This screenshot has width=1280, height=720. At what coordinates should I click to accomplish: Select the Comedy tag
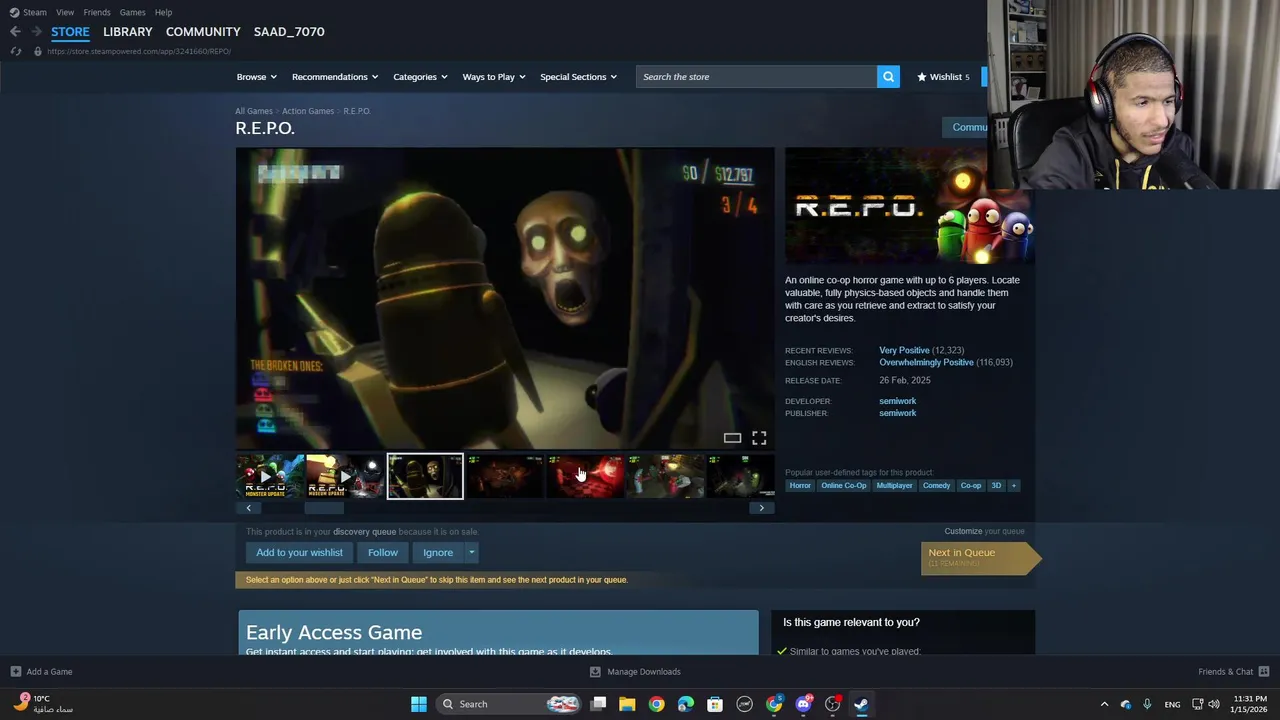pos(936,486)
